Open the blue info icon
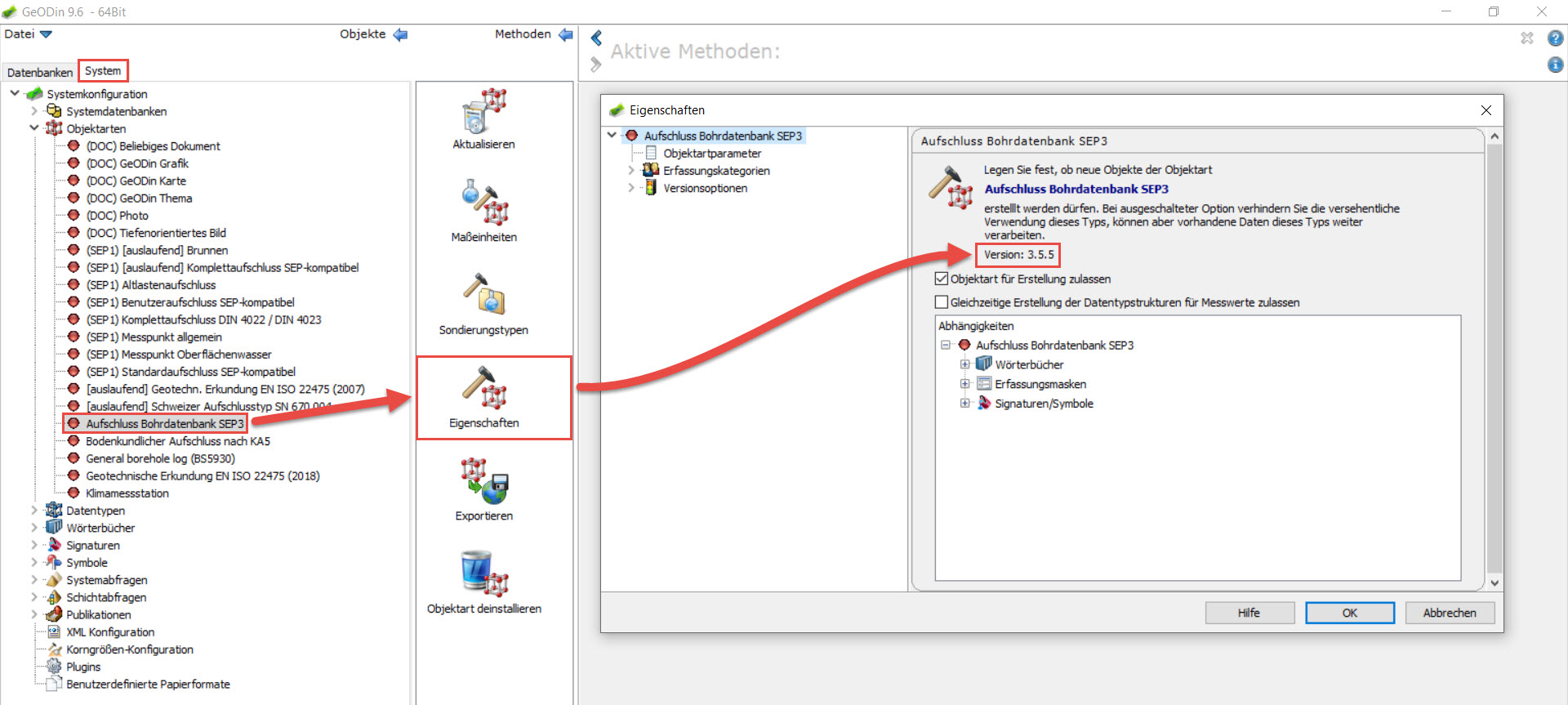This screenshot has width=1568, height=705. tap(1556, 65)
